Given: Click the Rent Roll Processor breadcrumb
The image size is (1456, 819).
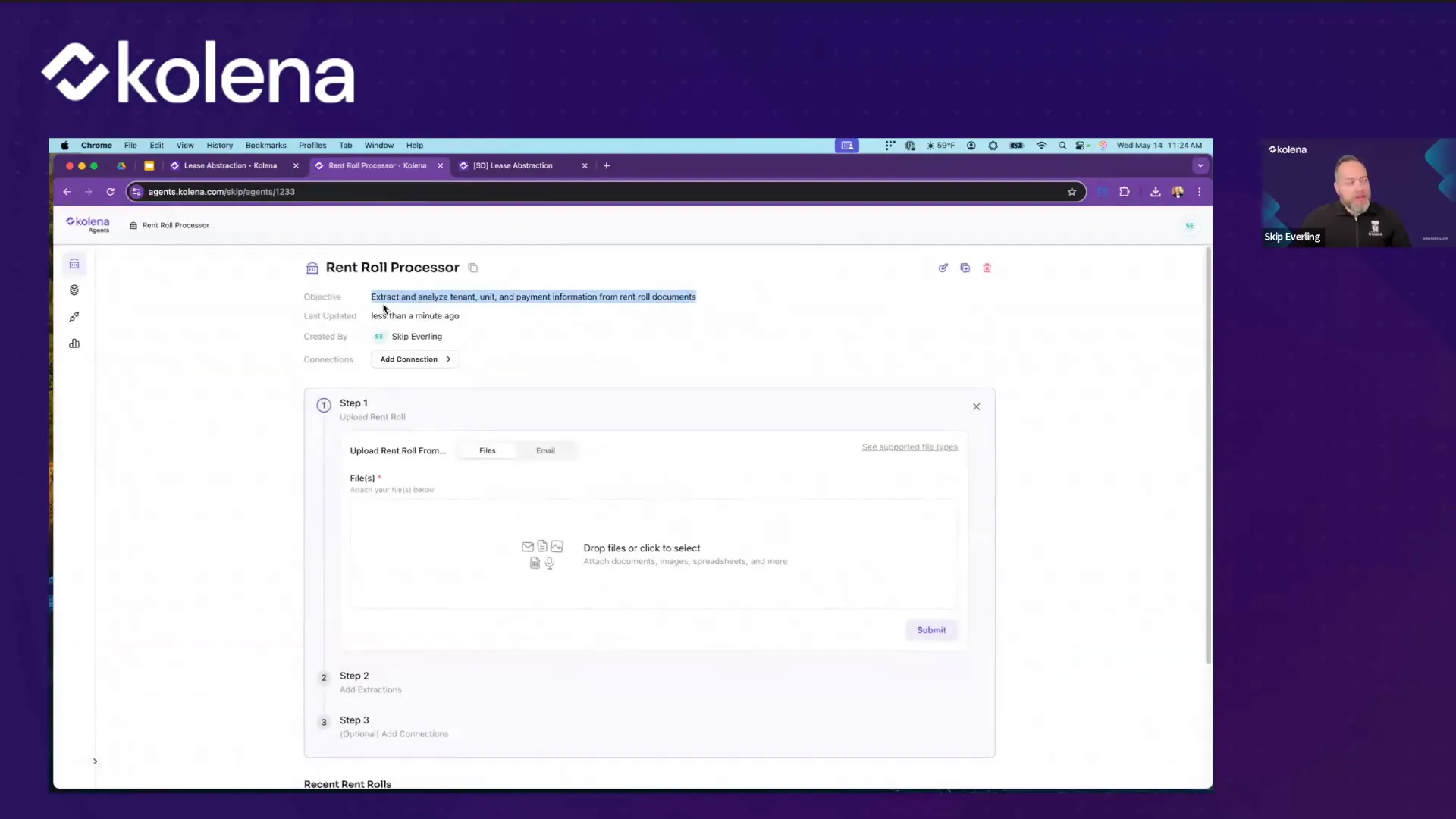Looking at the screenshot, I should point(170,225).
